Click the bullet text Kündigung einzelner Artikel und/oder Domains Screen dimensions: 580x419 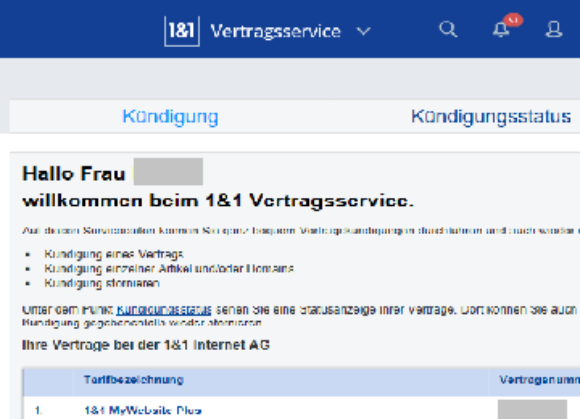point(169,268)
